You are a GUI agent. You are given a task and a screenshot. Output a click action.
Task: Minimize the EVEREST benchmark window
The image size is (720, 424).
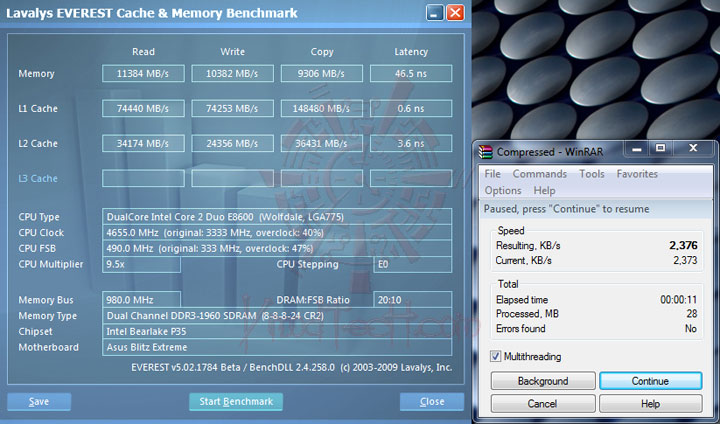[434, 12]
